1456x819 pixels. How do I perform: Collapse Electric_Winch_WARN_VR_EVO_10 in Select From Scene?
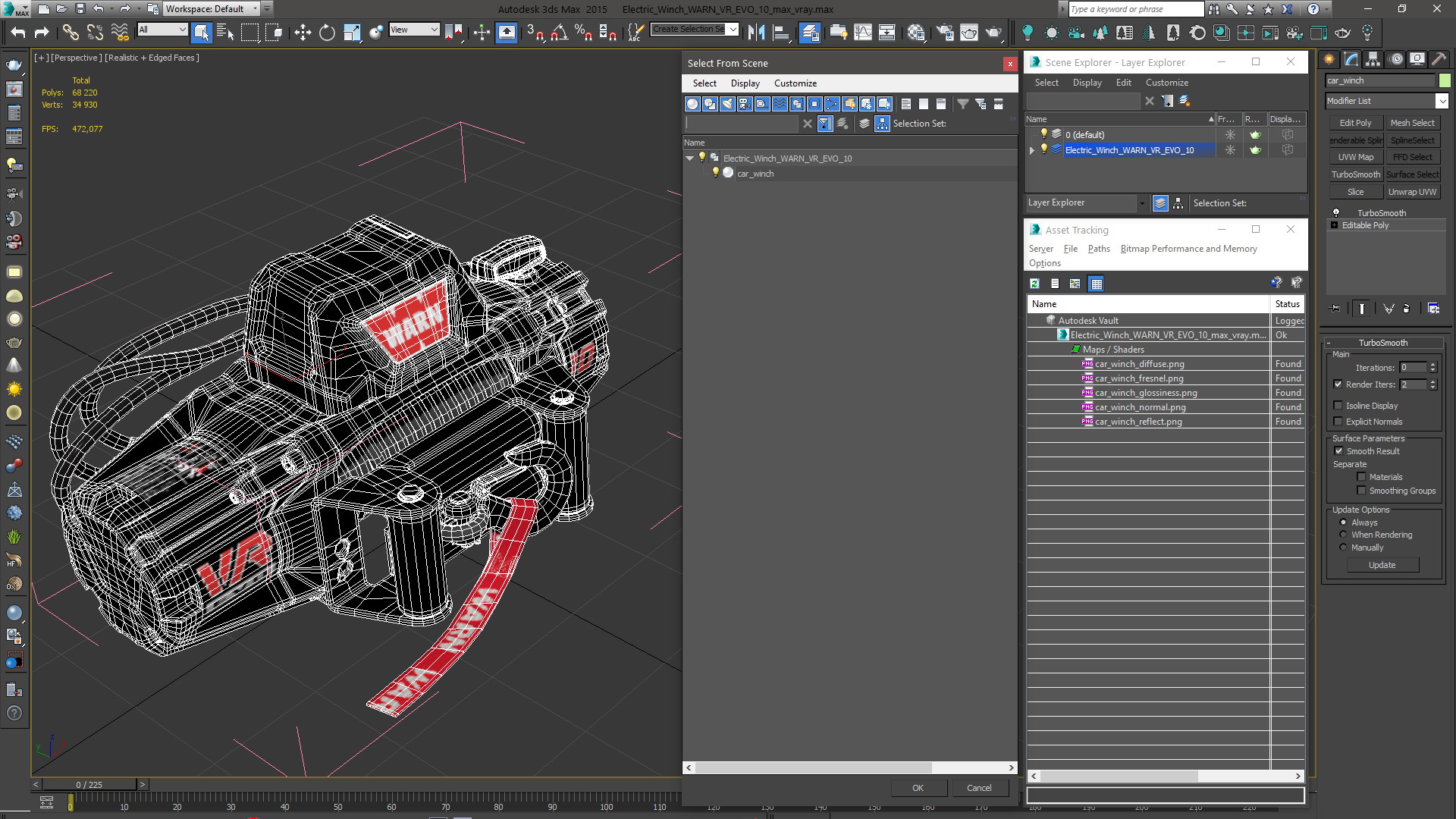pyautogui.click(x=690, y=158)
